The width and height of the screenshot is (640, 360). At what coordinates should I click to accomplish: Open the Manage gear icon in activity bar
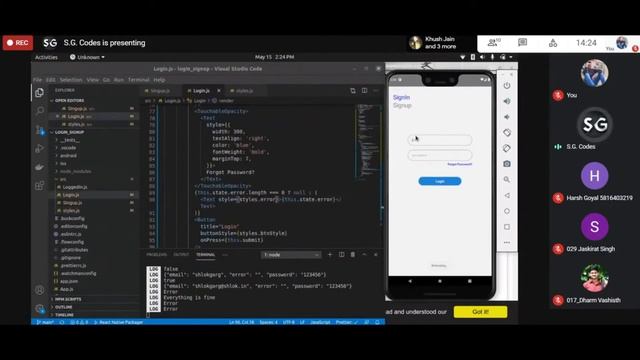[x=40, y=309]
